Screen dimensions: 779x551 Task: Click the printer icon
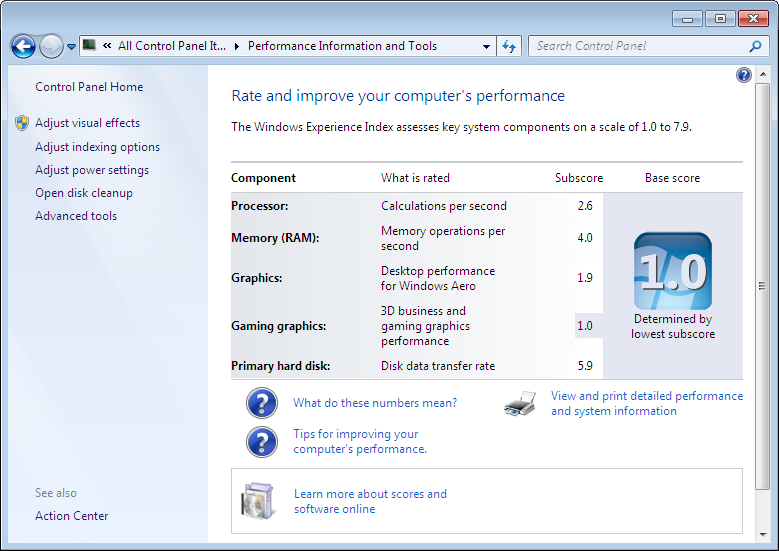520,403
